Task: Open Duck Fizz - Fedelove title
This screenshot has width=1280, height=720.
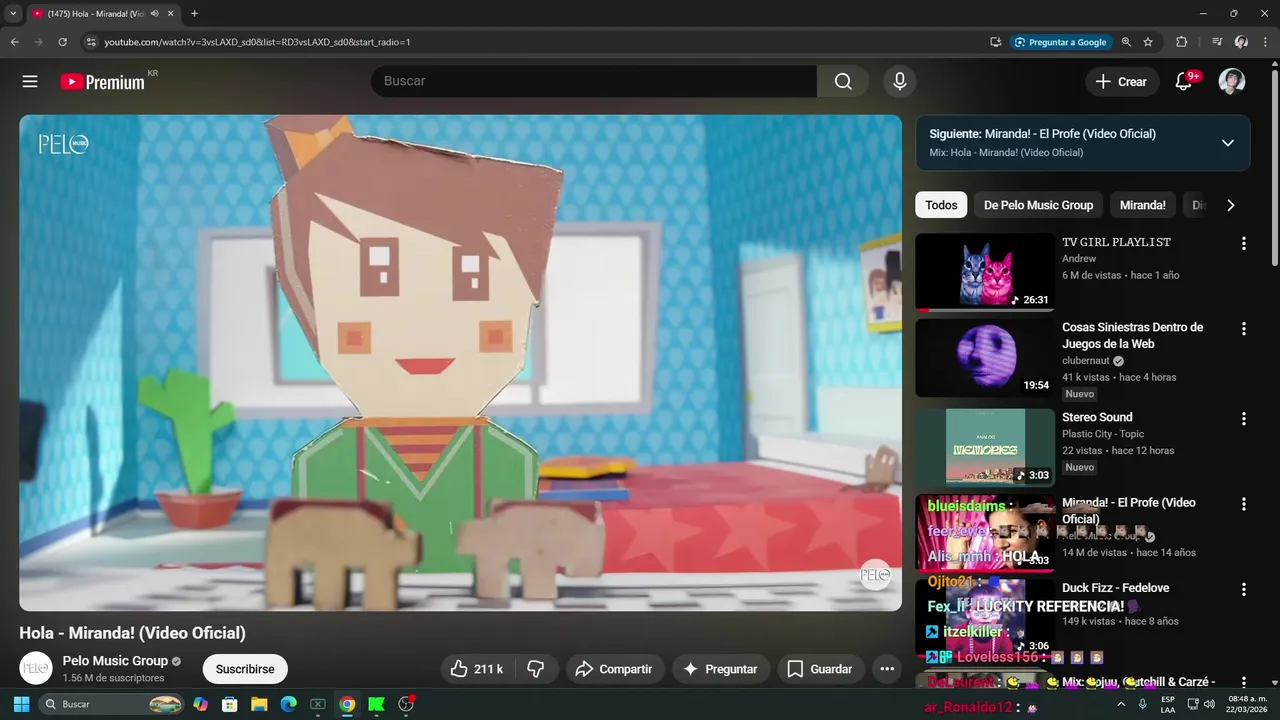Action: point(1115,588)
